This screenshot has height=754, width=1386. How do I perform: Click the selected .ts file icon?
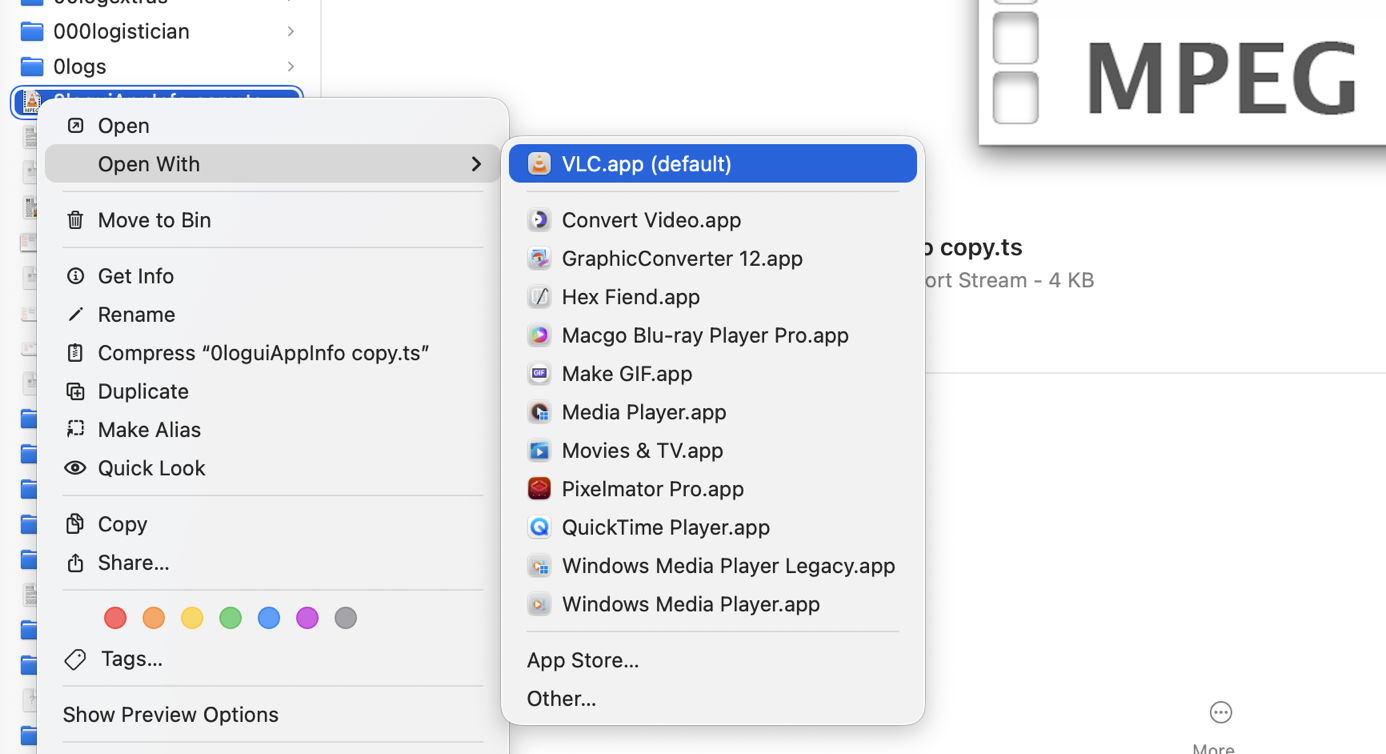(31, 101)
